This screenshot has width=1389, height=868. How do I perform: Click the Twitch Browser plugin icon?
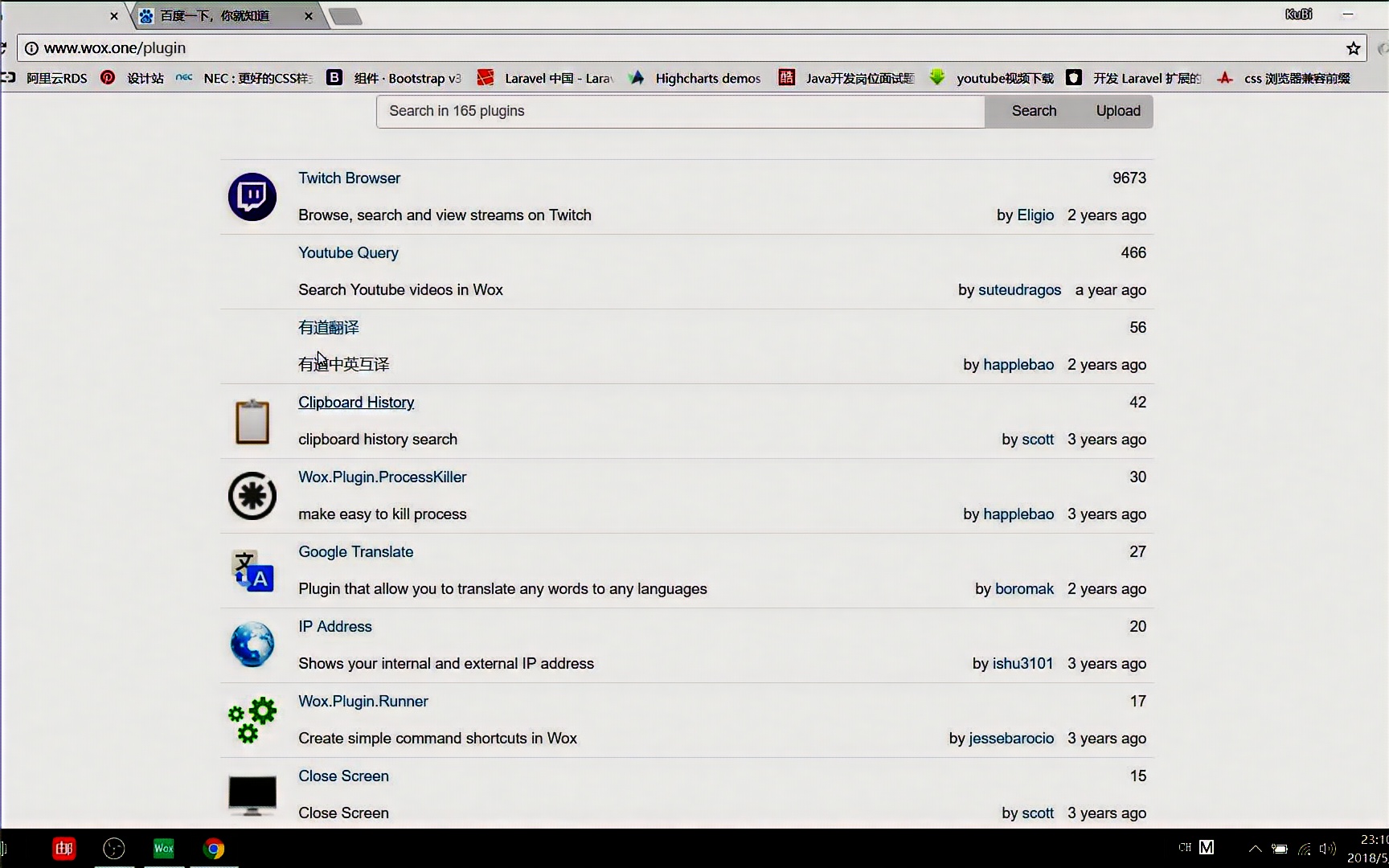pos(252,197)
